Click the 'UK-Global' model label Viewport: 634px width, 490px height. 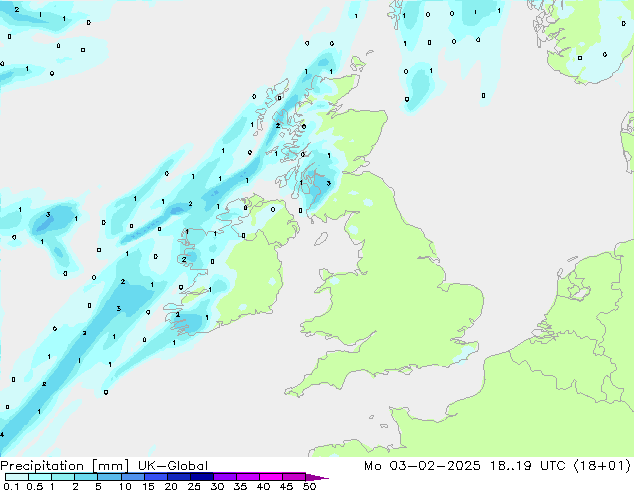click(x=173, y=466)
